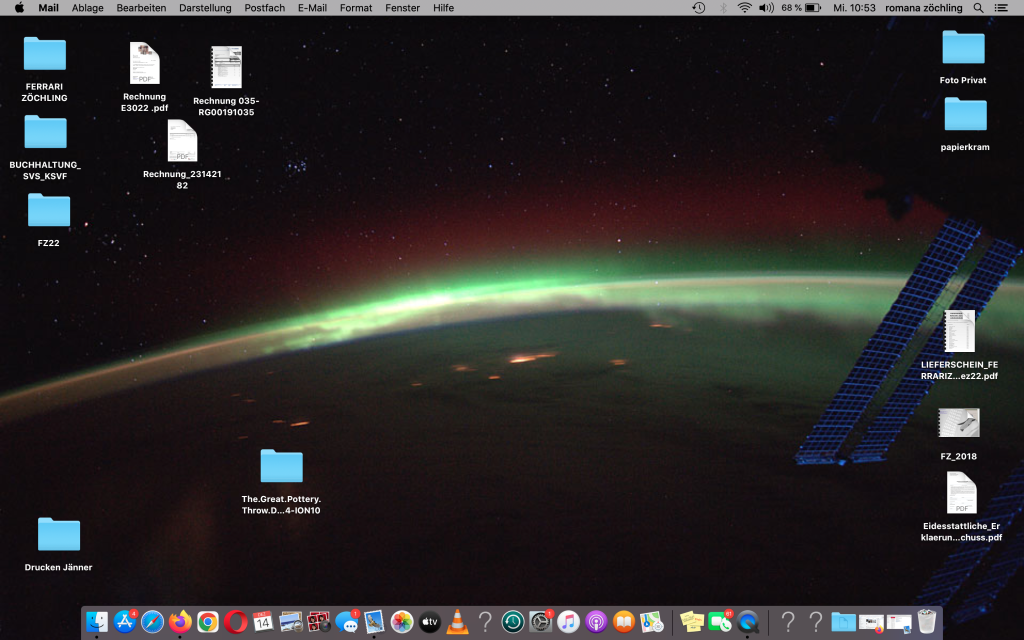The image size is (1024, 640).
Task: Select the Rechnung E3022 .pdf file
Action: click(x=145, y=64)
